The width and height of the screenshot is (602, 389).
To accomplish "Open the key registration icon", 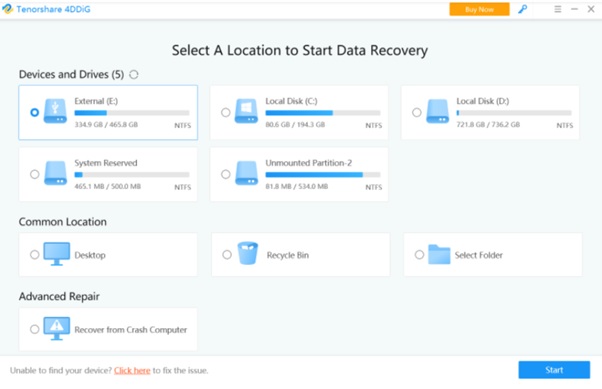I will pyautogui.click(x=523, y=9).
